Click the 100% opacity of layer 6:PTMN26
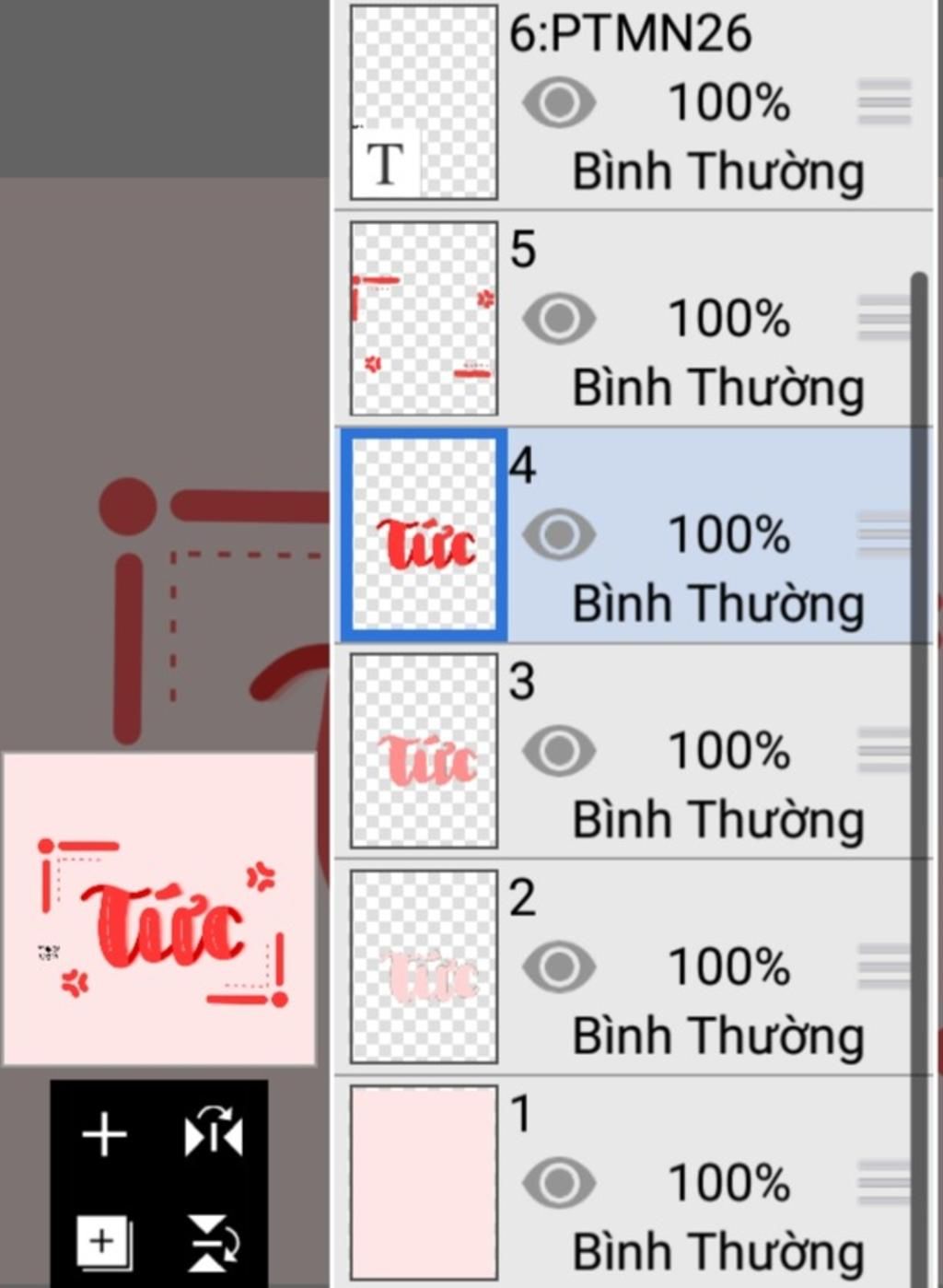Viewport: 943px width, 1288px height. pyautogui.click(x=728, y=101)
